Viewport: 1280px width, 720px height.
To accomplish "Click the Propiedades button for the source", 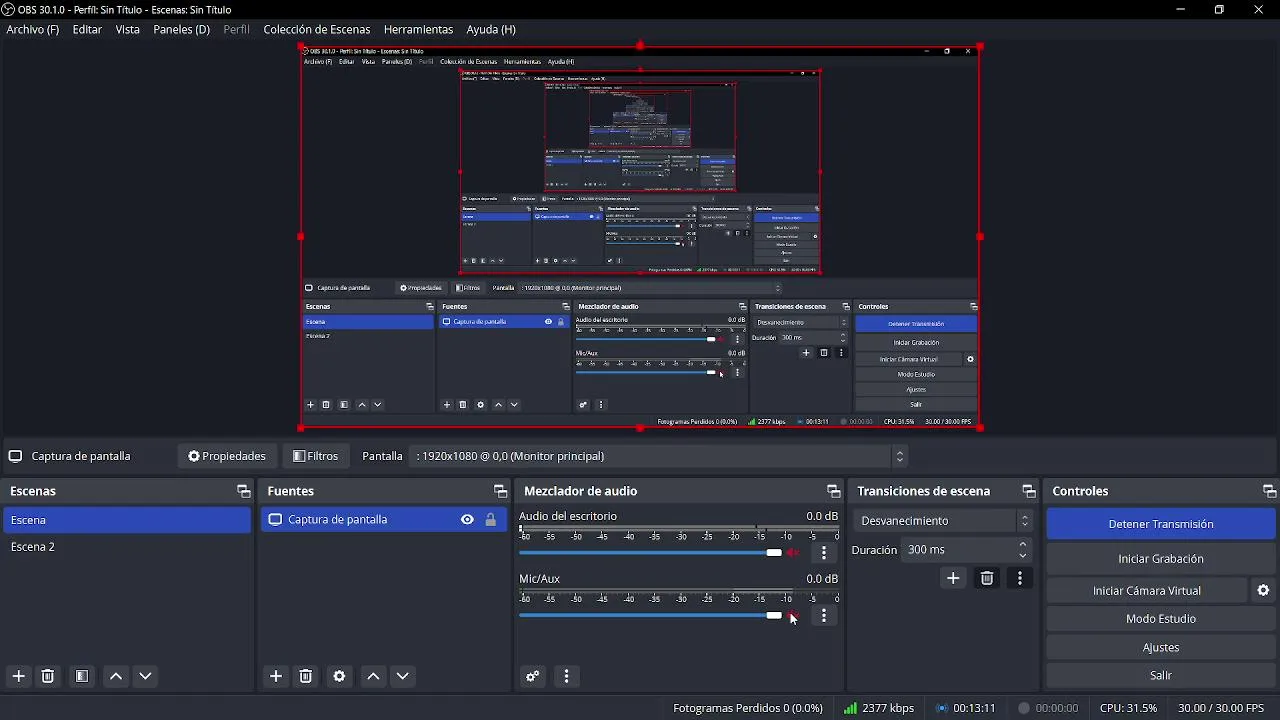I will click(x=227, y=456).
